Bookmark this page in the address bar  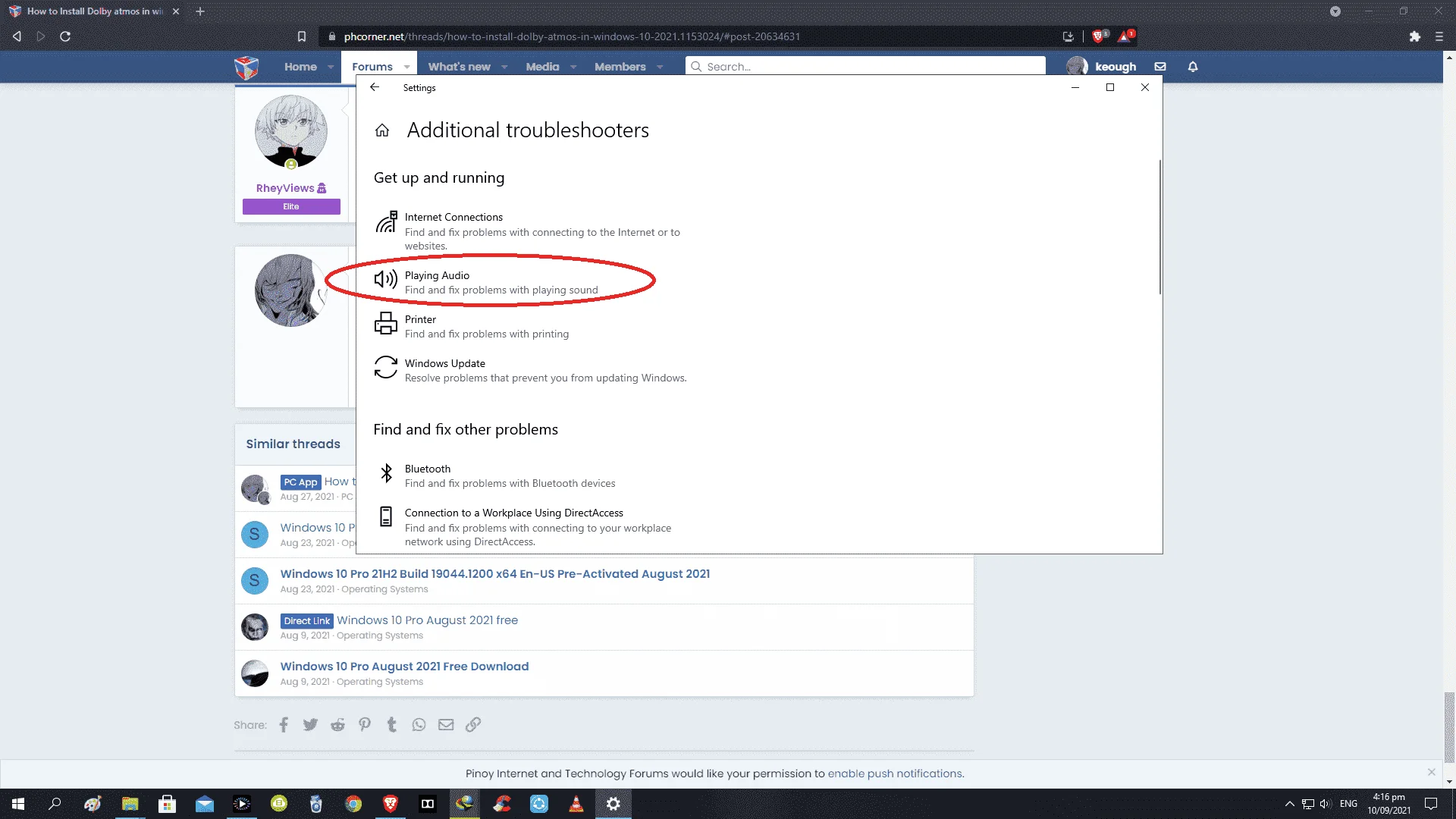point(301,36)
